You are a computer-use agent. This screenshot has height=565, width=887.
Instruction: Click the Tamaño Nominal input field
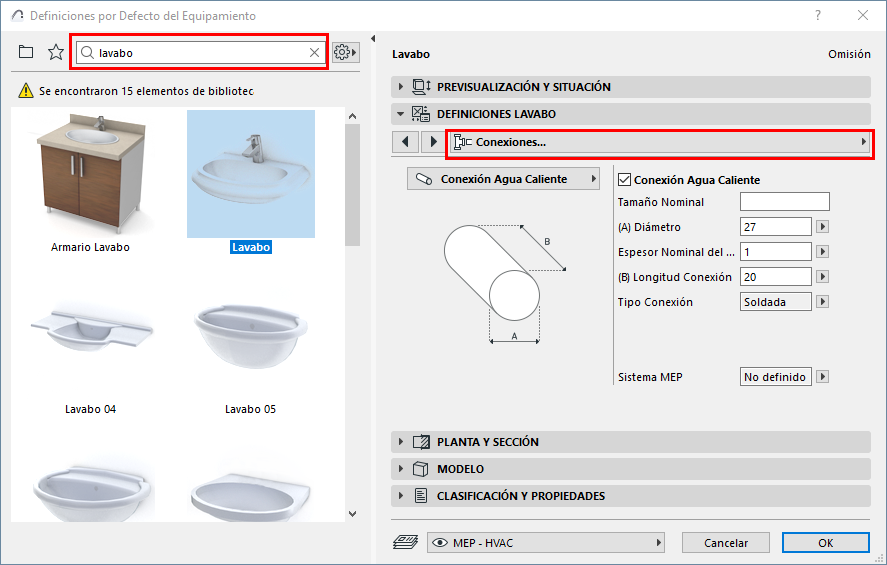coord(784,202)
